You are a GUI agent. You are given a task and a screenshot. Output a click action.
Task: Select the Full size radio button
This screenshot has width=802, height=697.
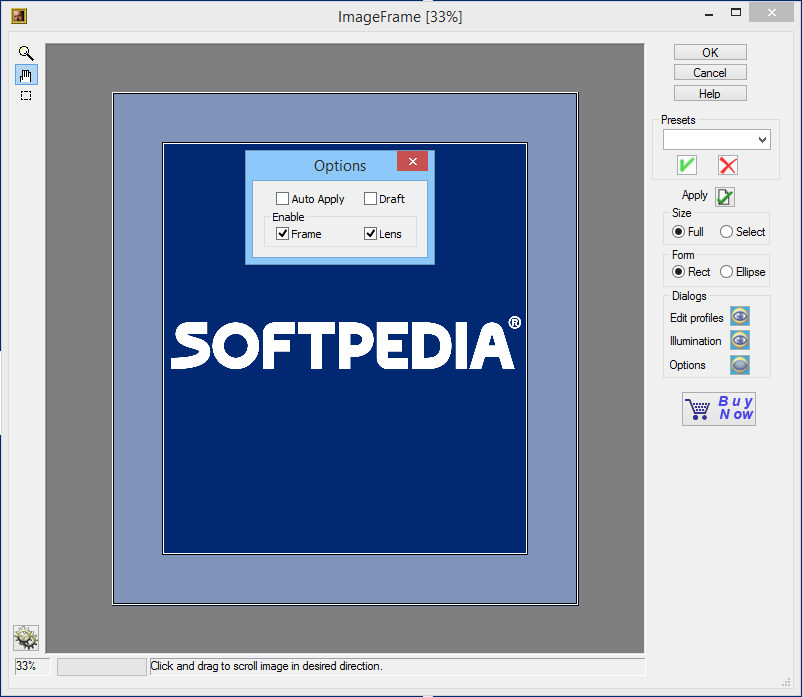click(678, 232)
